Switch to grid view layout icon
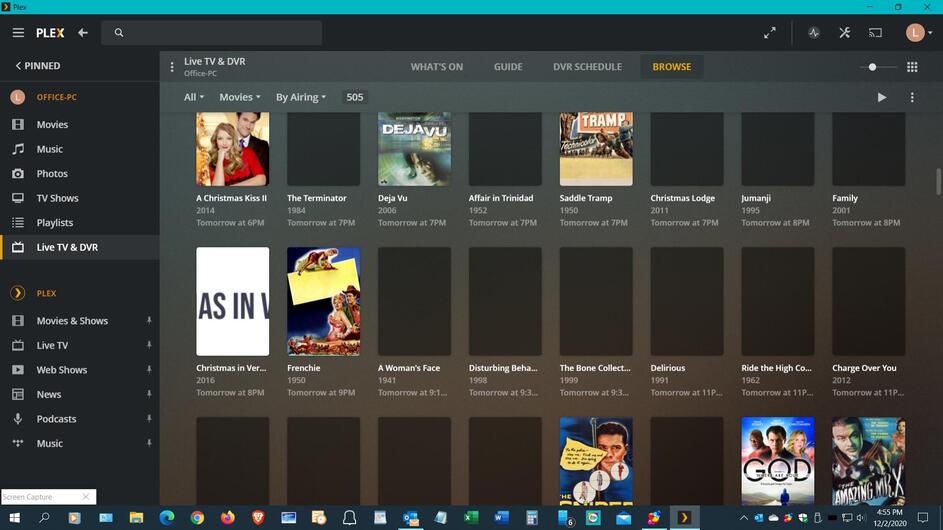943x530 pixels. point(912,67)
